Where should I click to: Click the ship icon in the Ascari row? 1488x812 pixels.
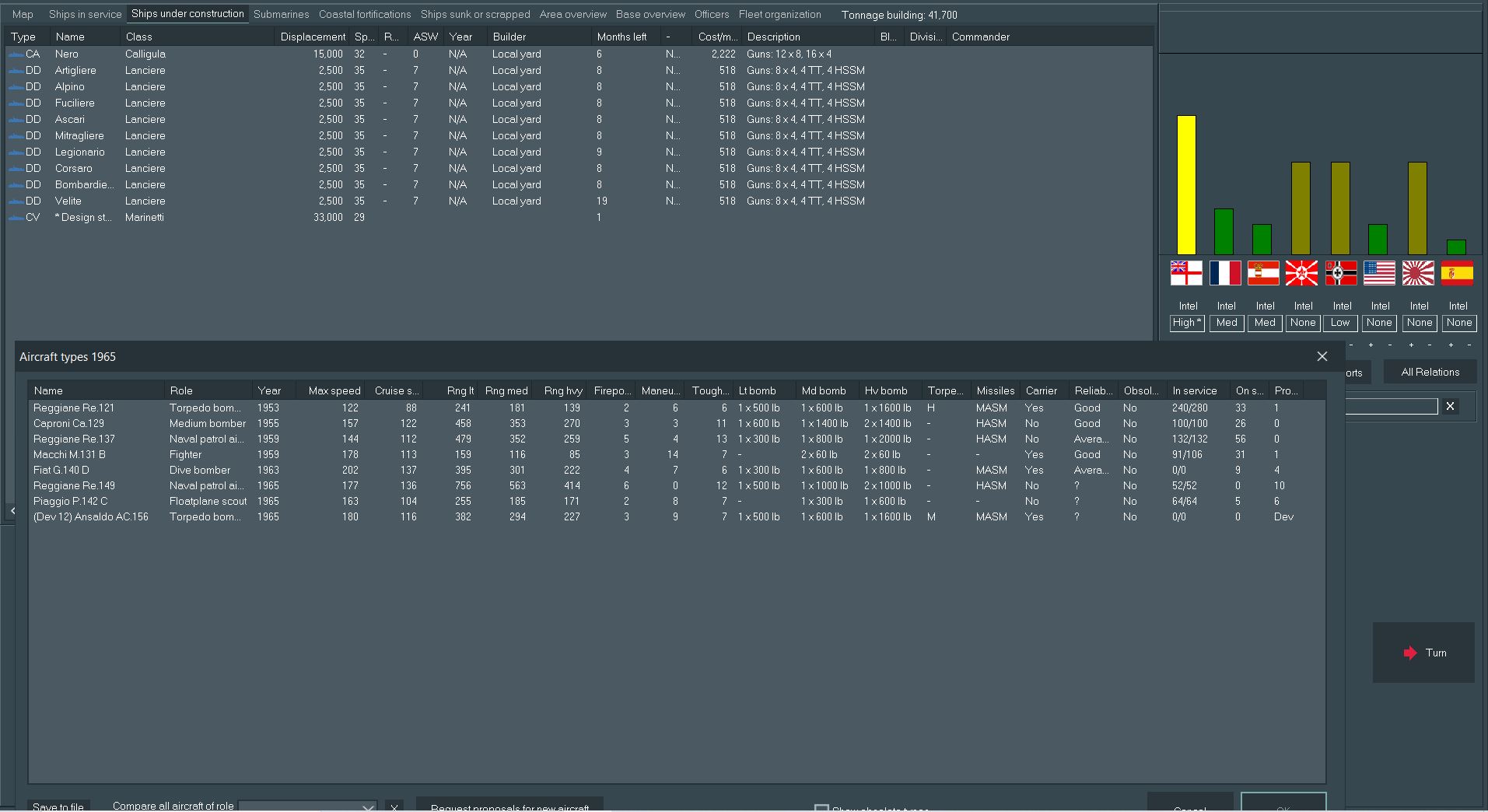[16, 120]
